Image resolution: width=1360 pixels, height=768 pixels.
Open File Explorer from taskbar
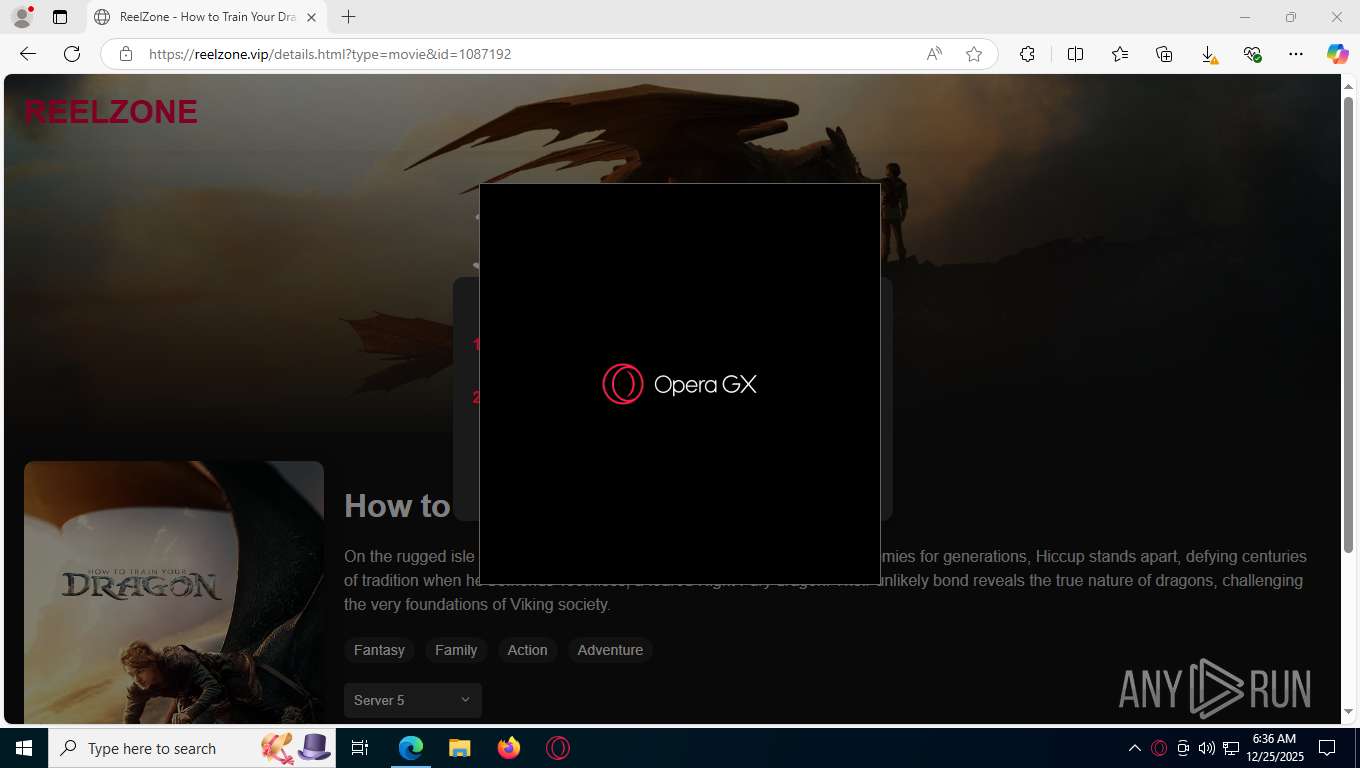click(x=459, y=748)
